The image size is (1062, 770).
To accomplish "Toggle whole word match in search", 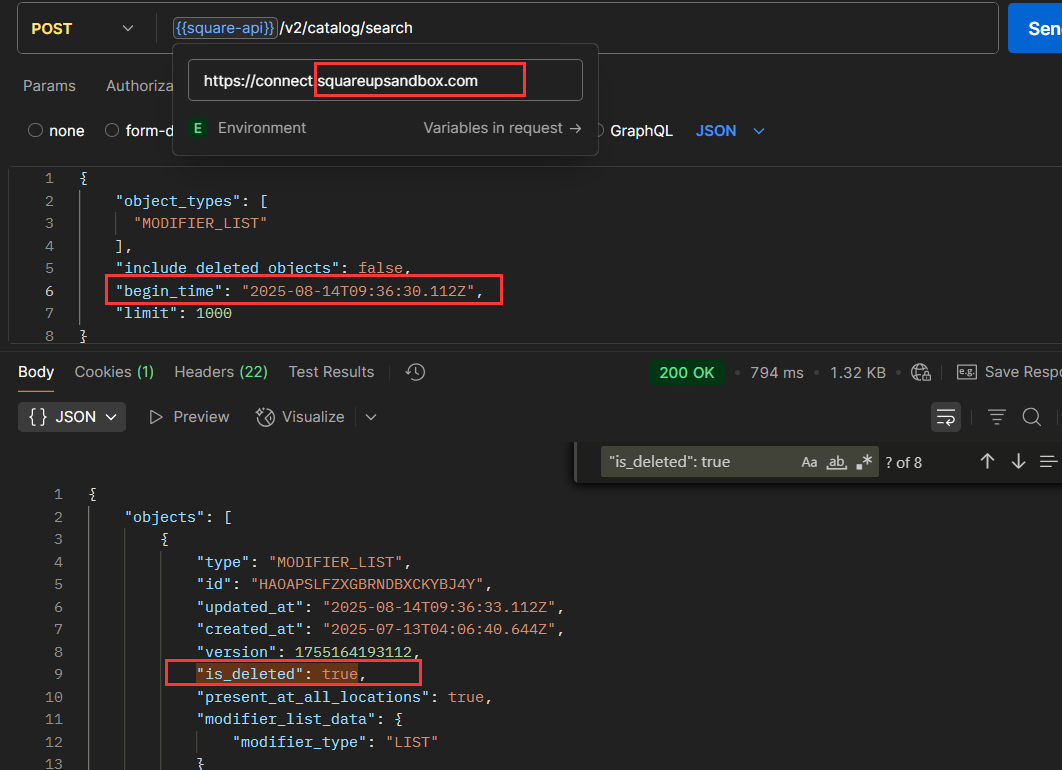I will (x=836, y=462).
